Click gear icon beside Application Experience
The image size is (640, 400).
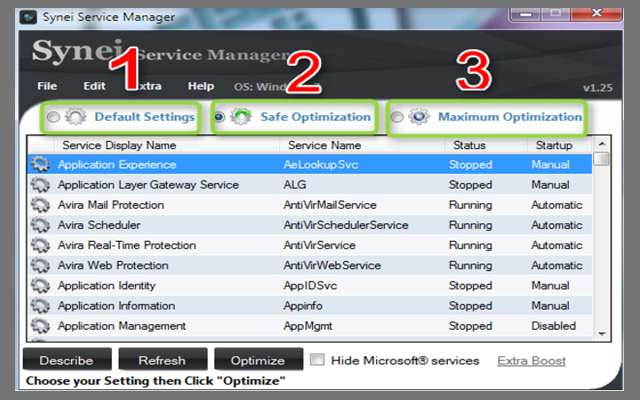40,164
